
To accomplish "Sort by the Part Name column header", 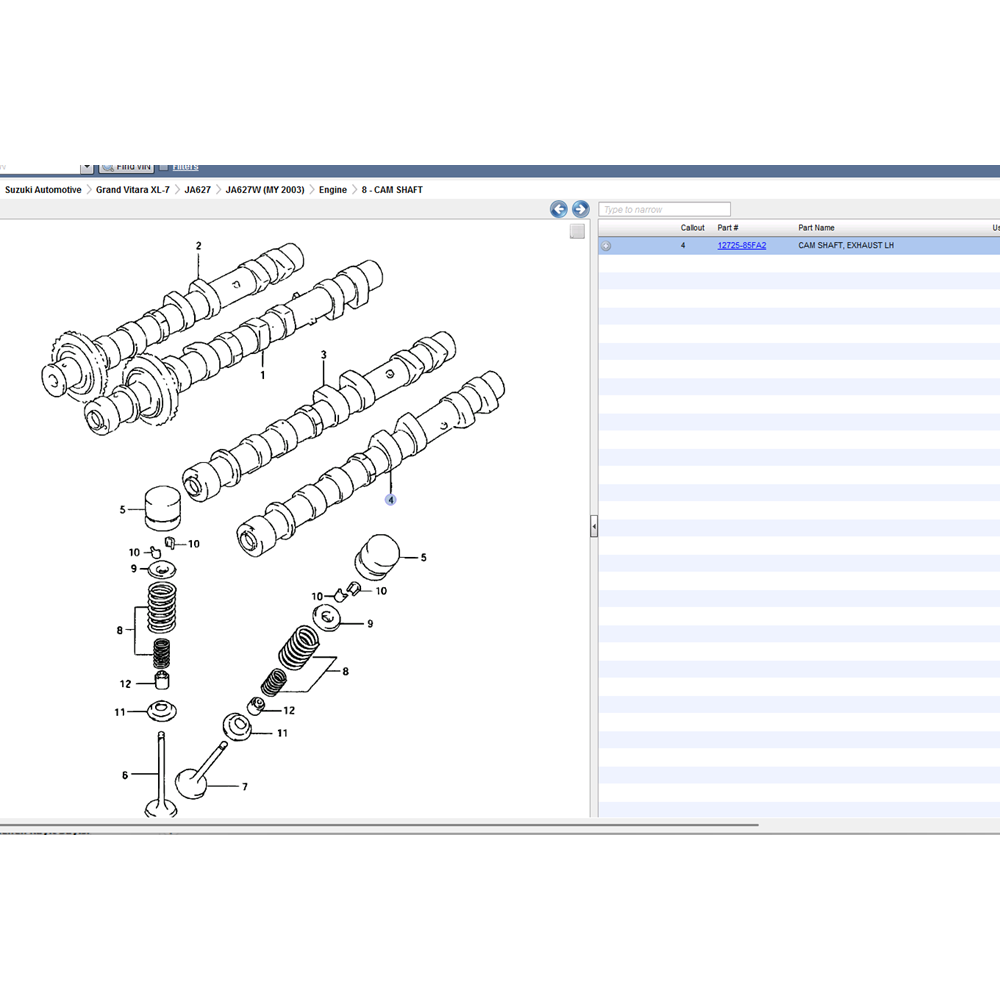I will pos(816,228).
